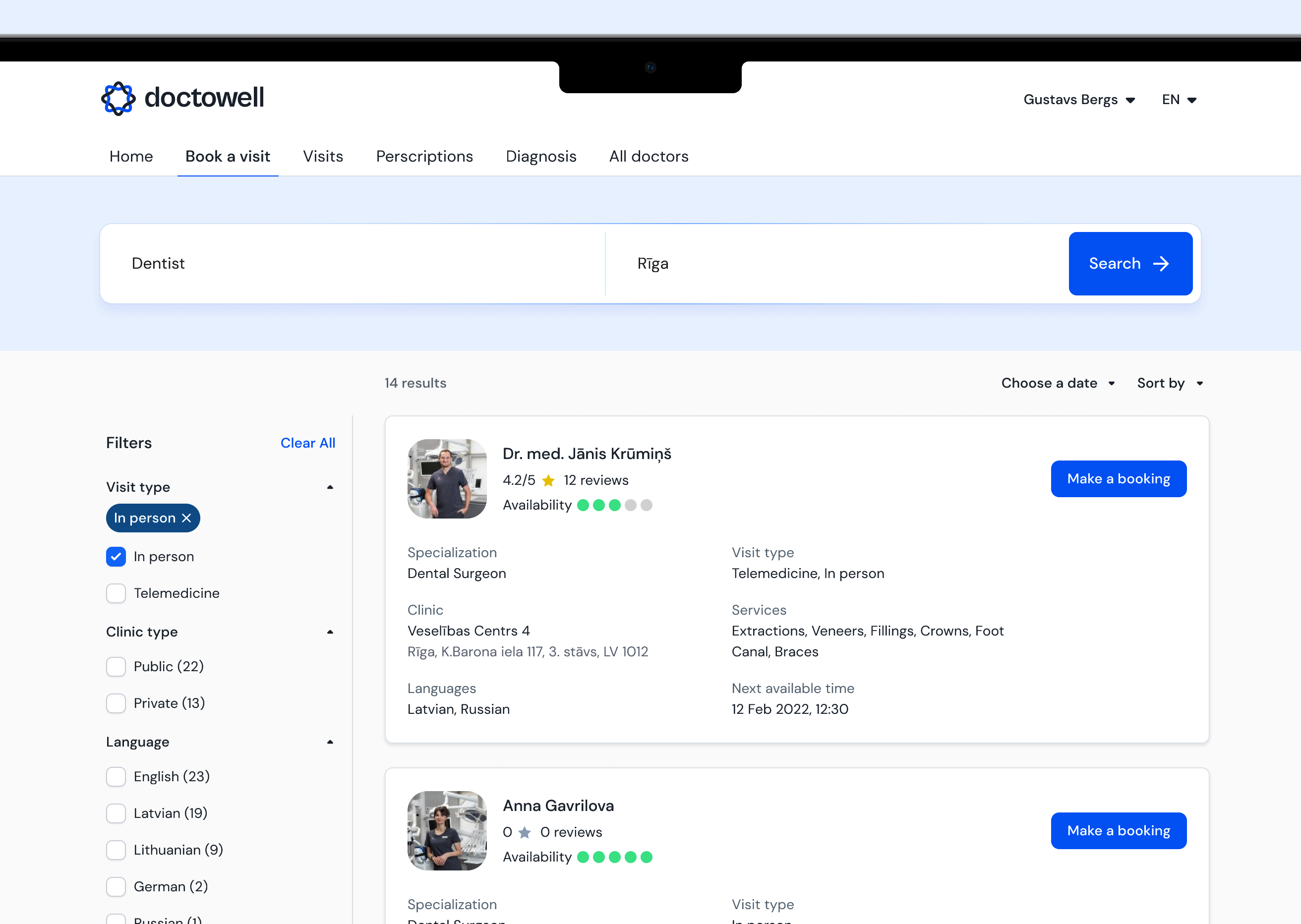Click the 'Rīga, K.Barona iela 117' address

pyautogui.click(x=528, y=651)
